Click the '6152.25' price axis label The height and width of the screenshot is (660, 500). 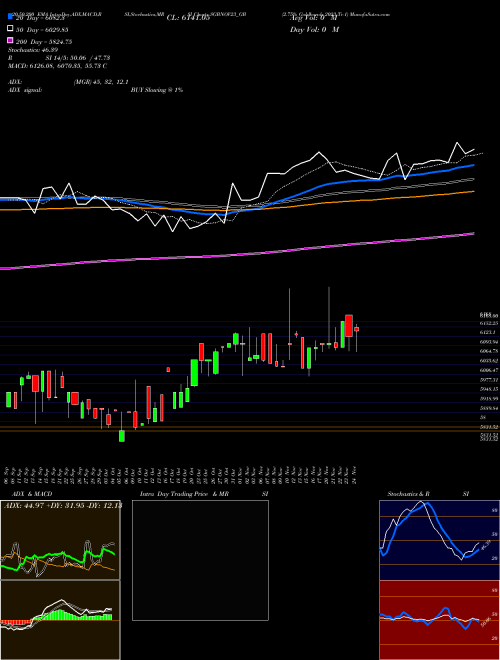489,323
